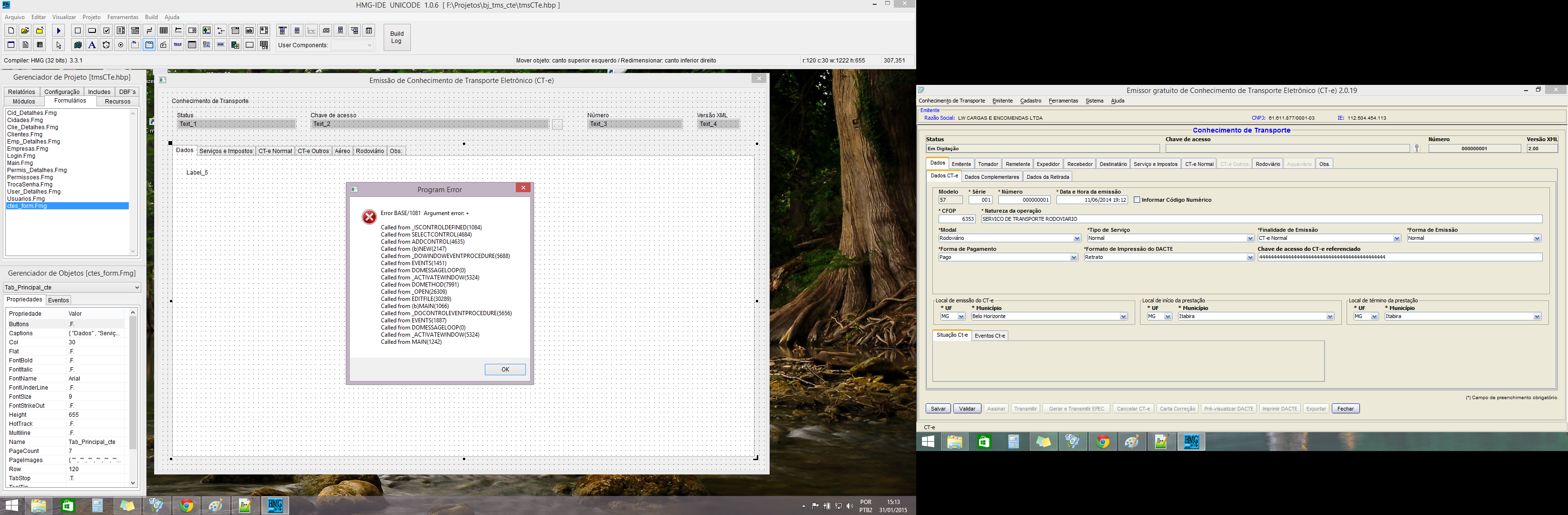
Task: Open the Remetente tab in CT-e emitter
Action: pyautogui.click(x=1018, y=164)
